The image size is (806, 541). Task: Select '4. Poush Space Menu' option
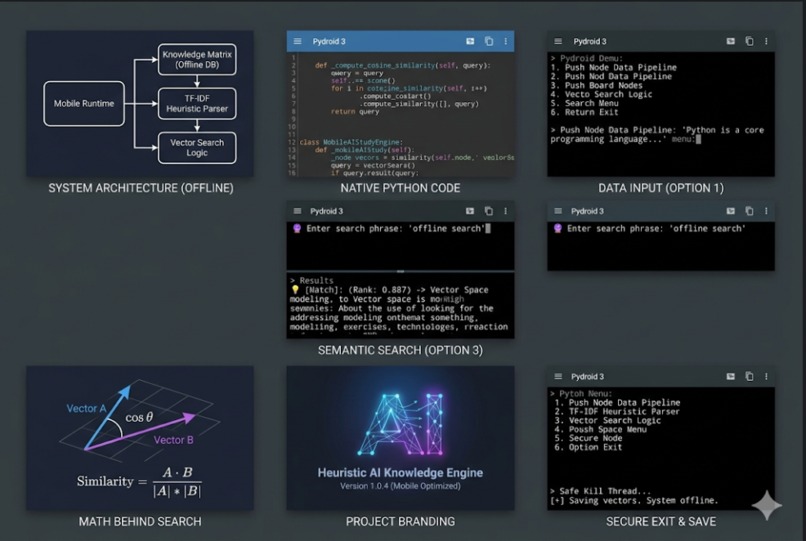(600, 429)
